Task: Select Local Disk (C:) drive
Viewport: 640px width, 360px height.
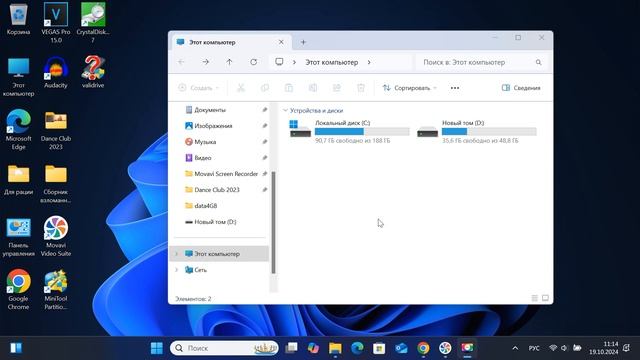Action: [x=349, y=131]
